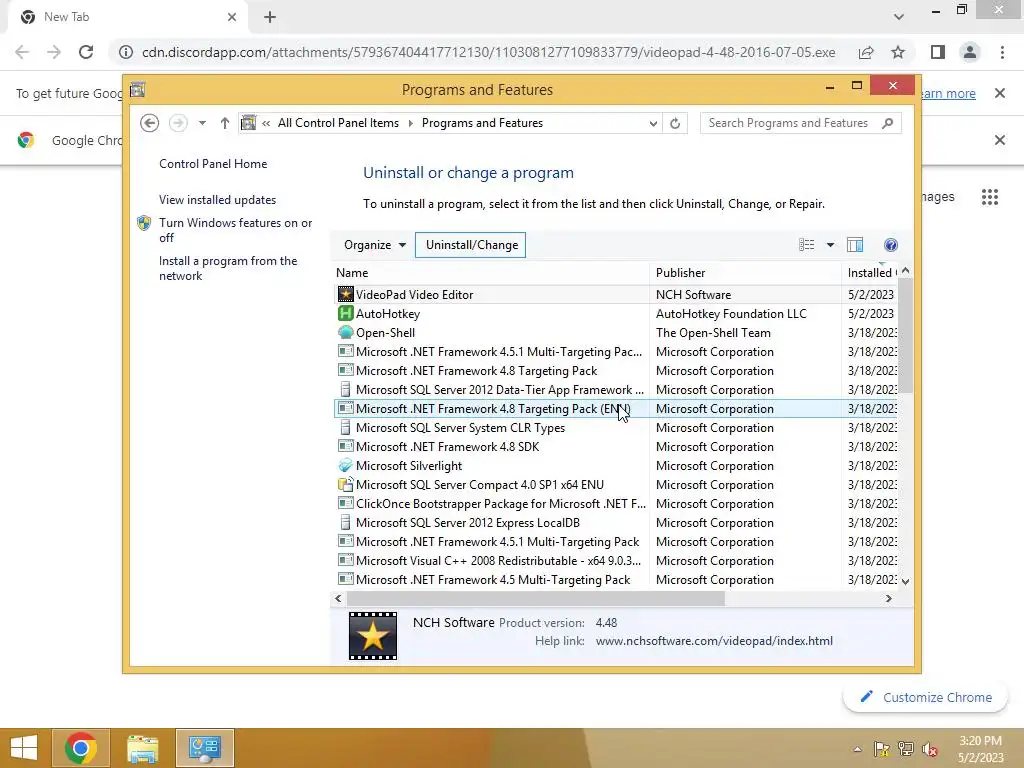
Task: Click Chrome share page icon
Action: [x=866, y=52]
